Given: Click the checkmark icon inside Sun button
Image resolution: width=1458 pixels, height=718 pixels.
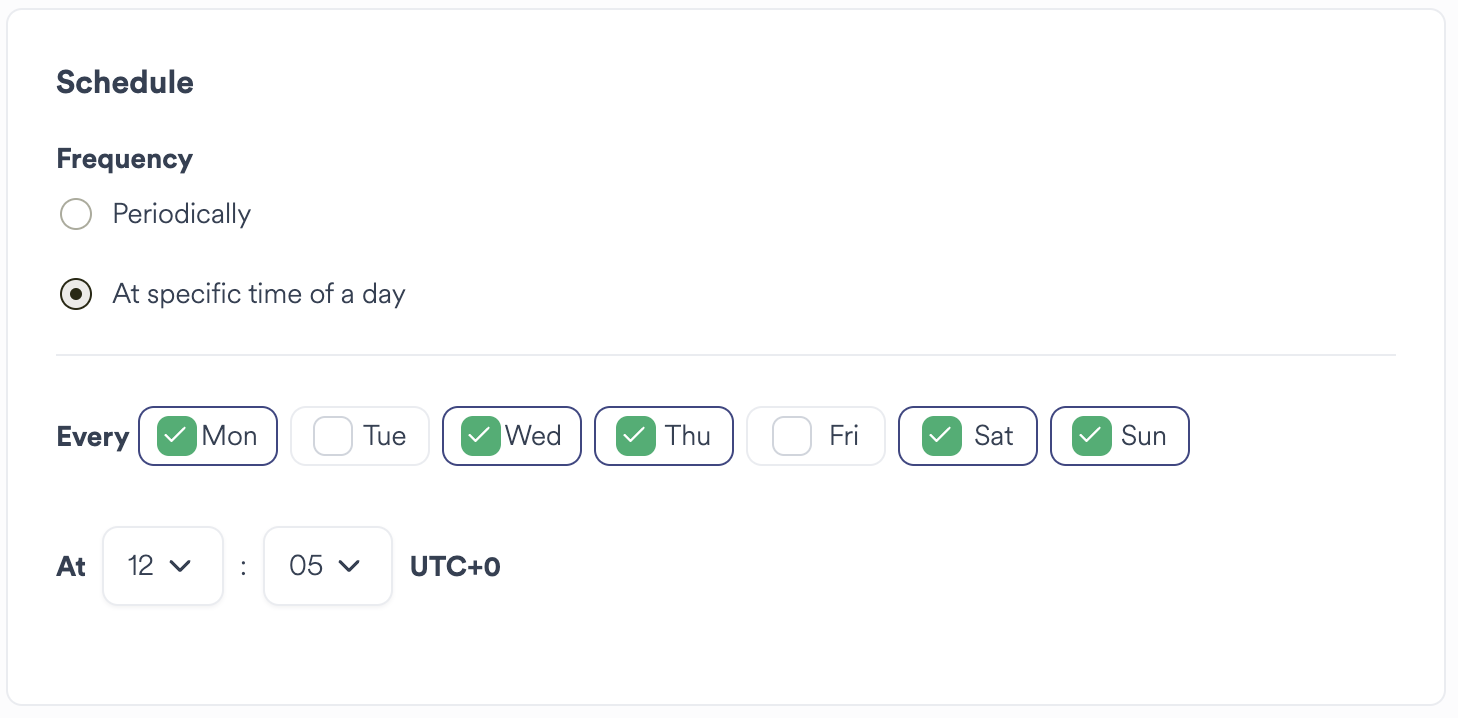Looking at the screenshot, I should point(1092,435).
